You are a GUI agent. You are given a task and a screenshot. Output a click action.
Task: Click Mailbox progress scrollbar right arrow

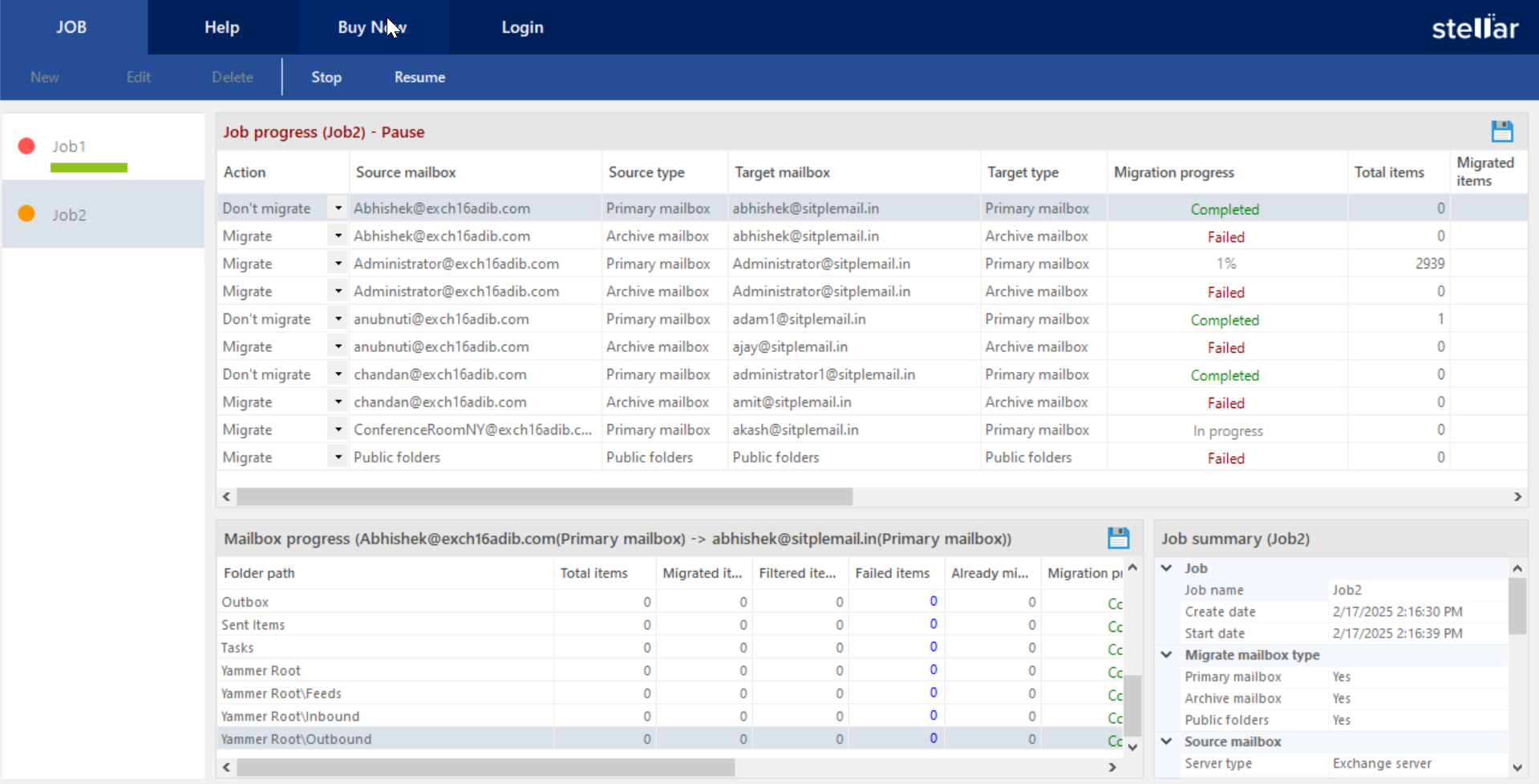tap(1112, 767)
